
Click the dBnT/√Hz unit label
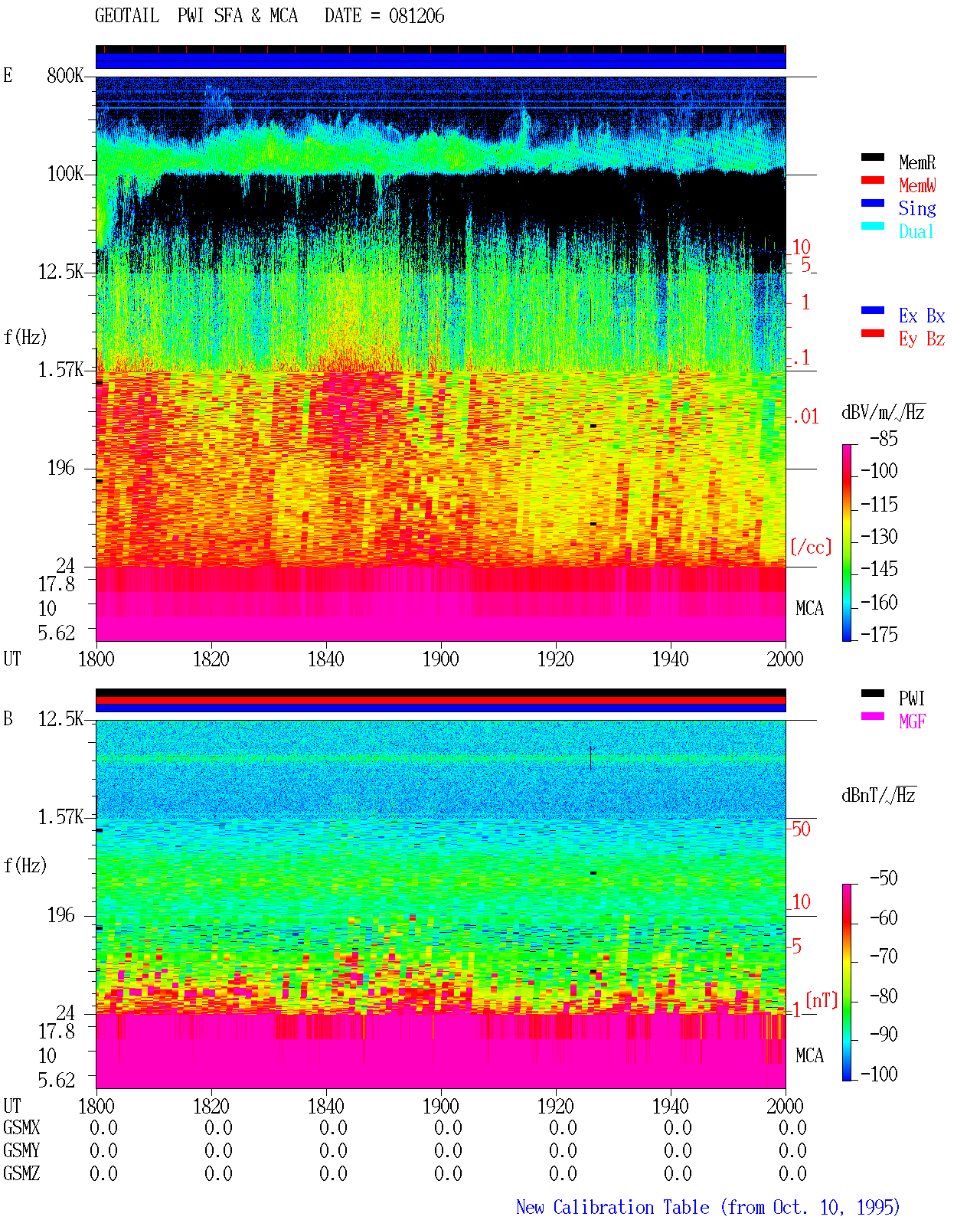point(879,794)
